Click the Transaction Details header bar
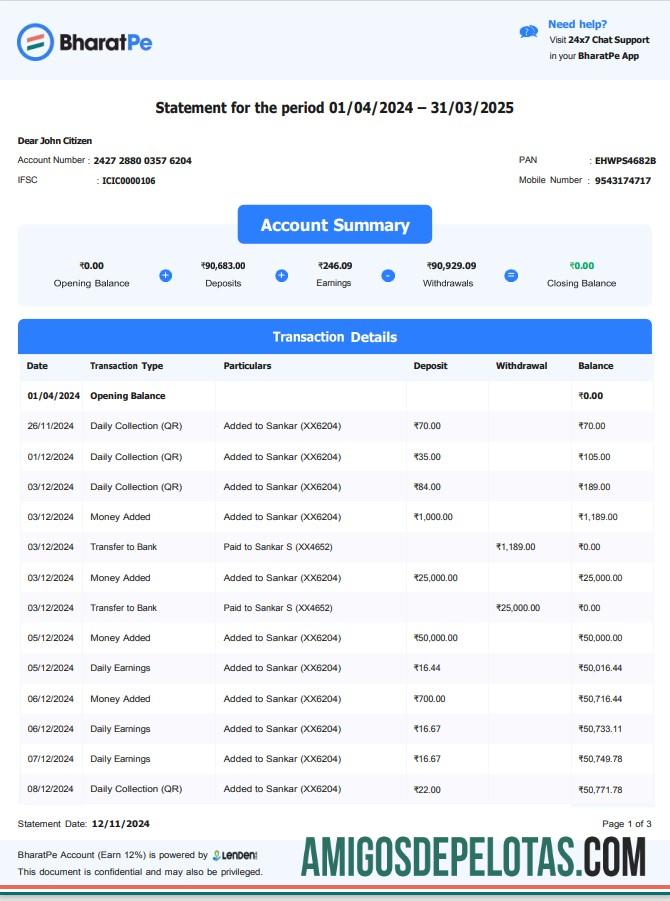 335,337
